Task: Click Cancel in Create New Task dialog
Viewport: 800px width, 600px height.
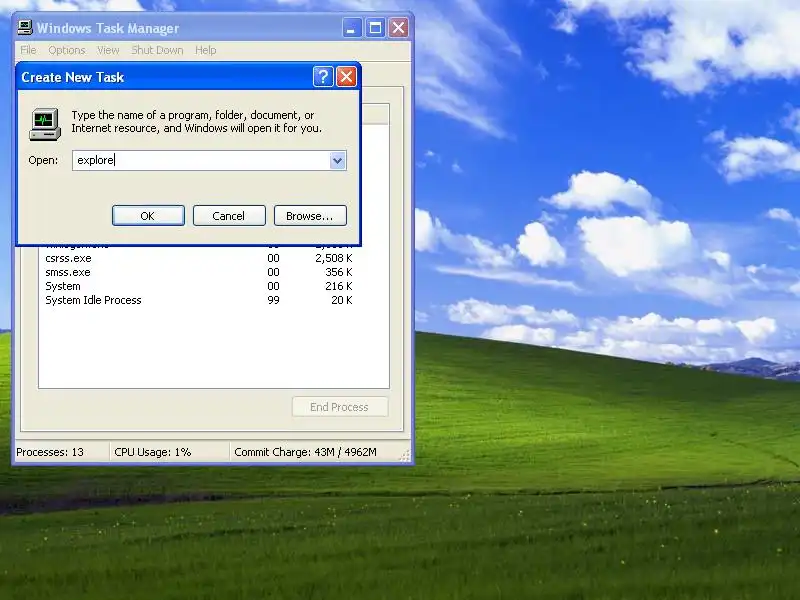Action: (229, 216)
